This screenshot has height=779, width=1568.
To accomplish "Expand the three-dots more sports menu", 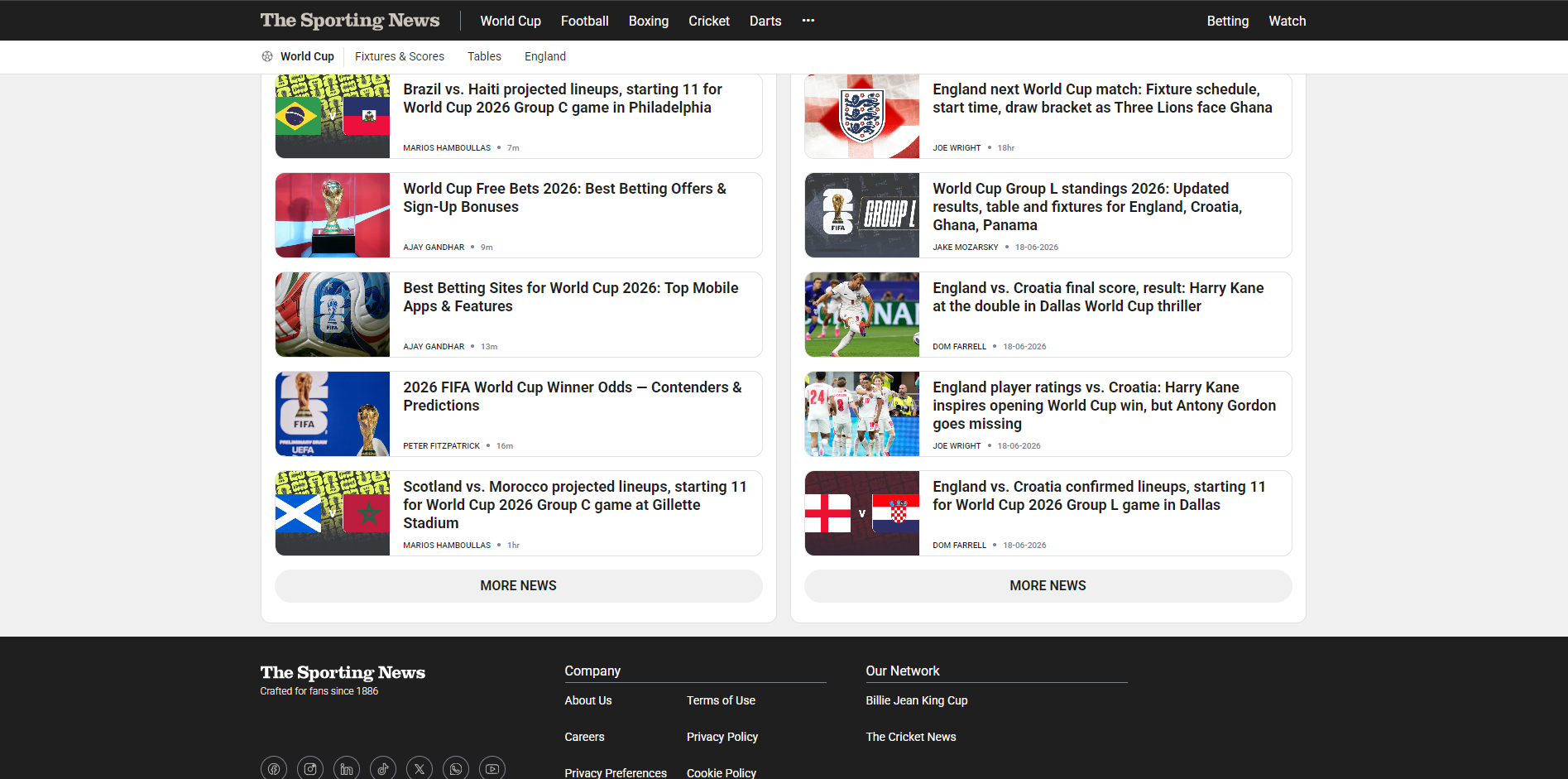I will pyautogui.click(x=808, y=21).
